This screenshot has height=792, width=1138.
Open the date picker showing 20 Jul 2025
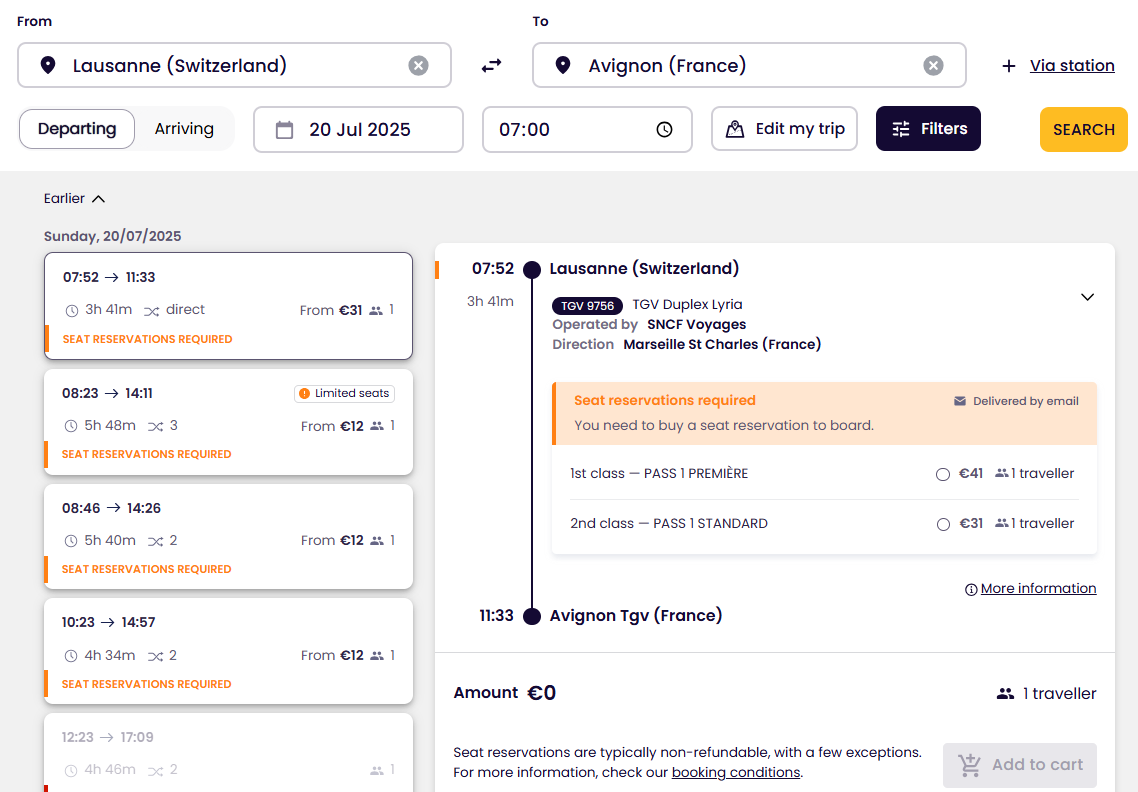359,129
